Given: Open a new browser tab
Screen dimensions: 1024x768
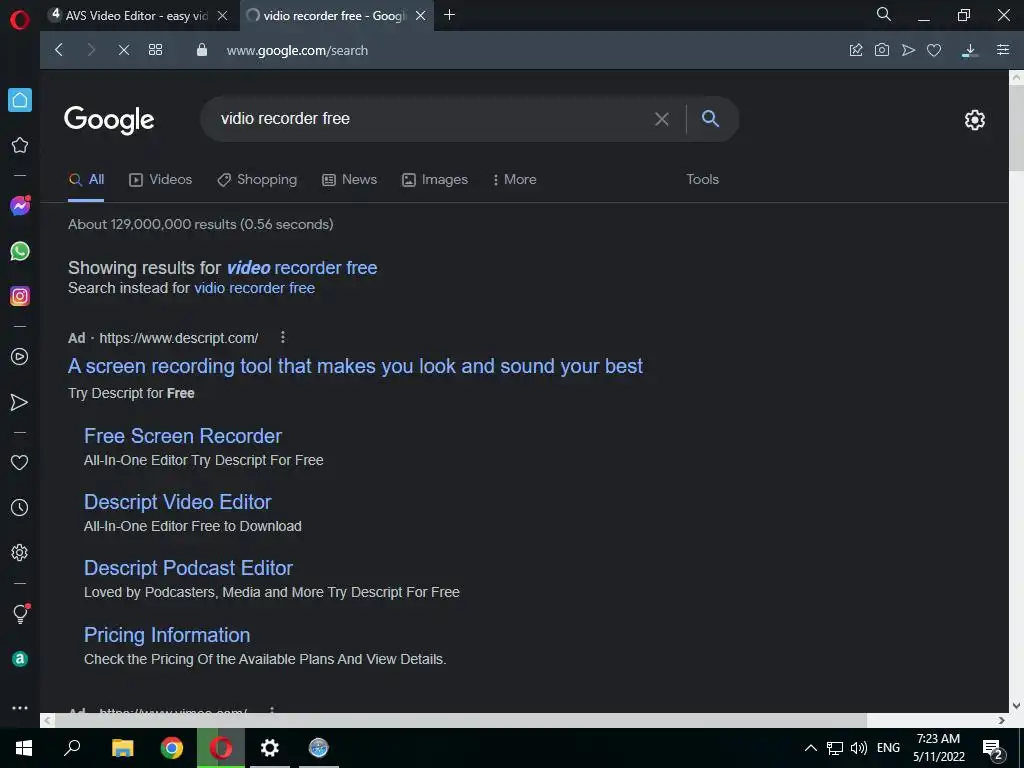Looking at the screenshot, I should (449, 15).
